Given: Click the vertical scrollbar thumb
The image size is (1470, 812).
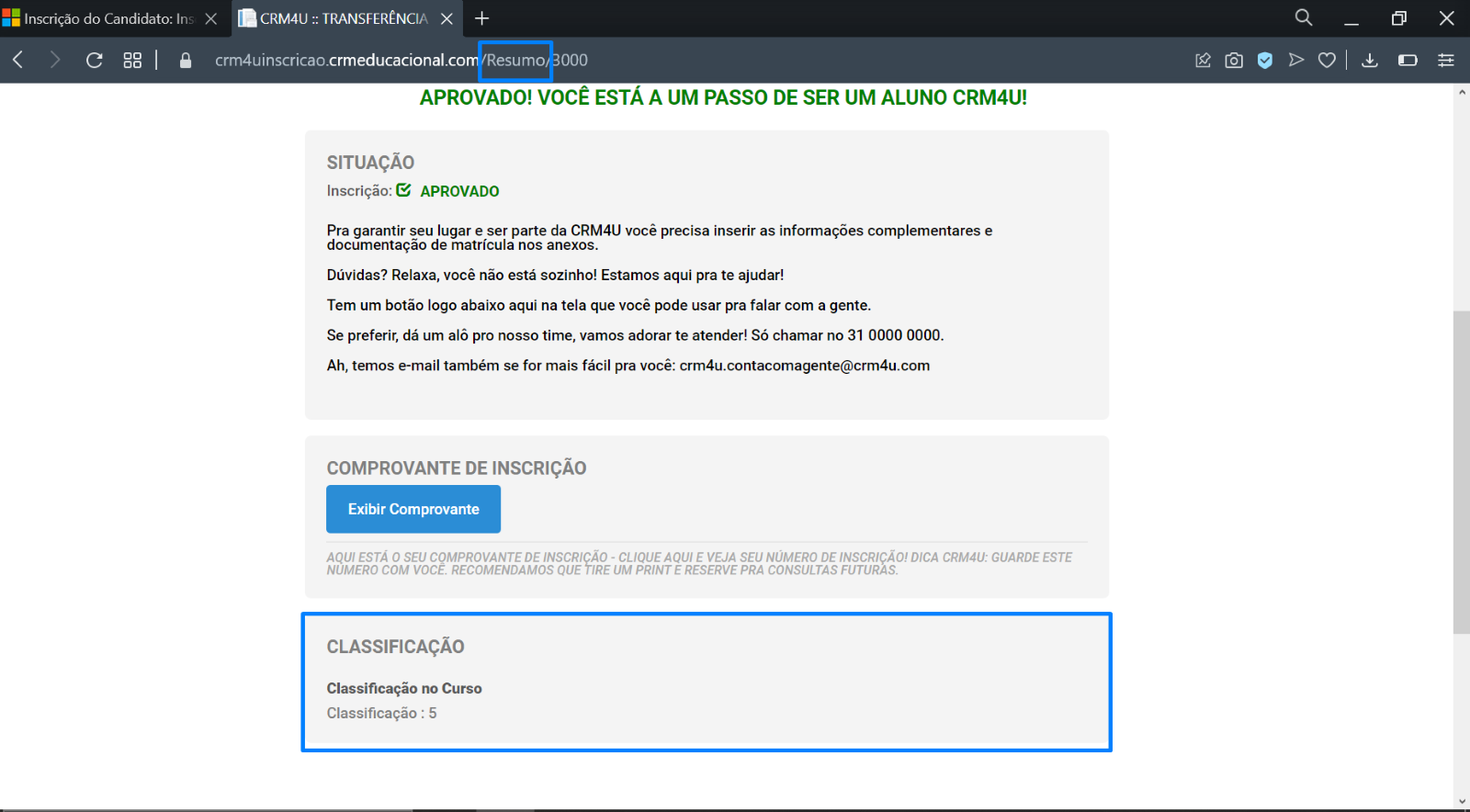Looking at the screenshot, I should coord(1461,472).
